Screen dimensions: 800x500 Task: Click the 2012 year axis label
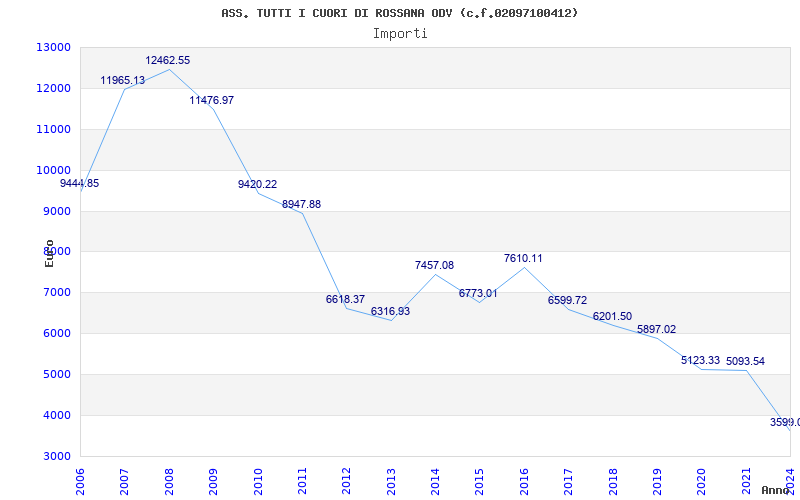pyautogui.click(x=346, y=481)
